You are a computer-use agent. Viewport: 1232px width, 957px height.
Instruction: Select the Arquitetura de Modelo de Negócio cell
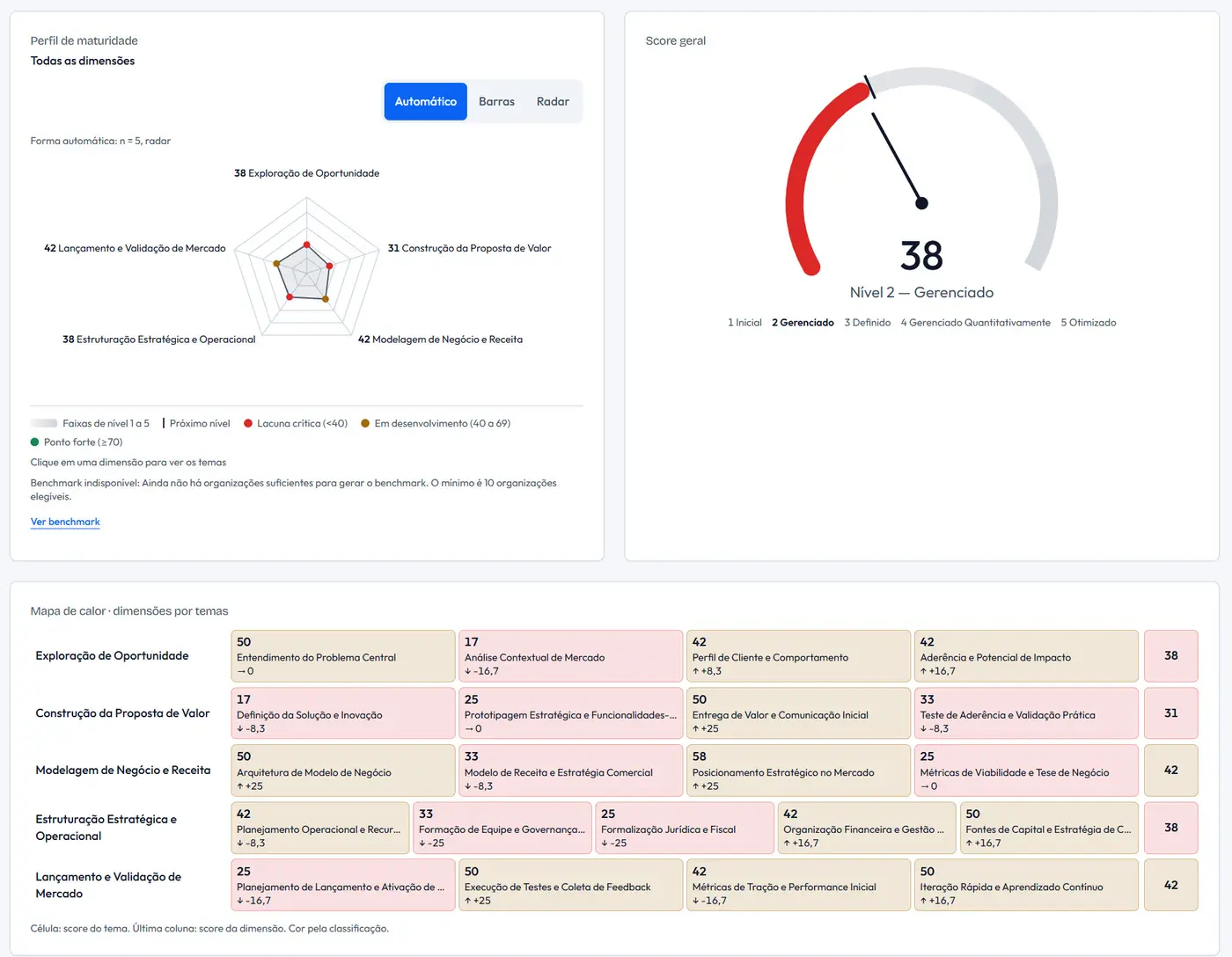[x=343, y=771]
